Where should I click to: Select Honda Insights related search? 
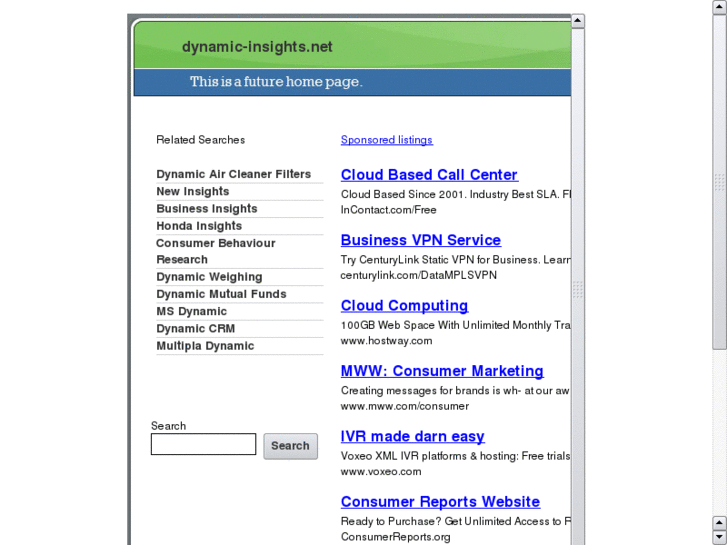pyautogui.click(x=199, y=225)
